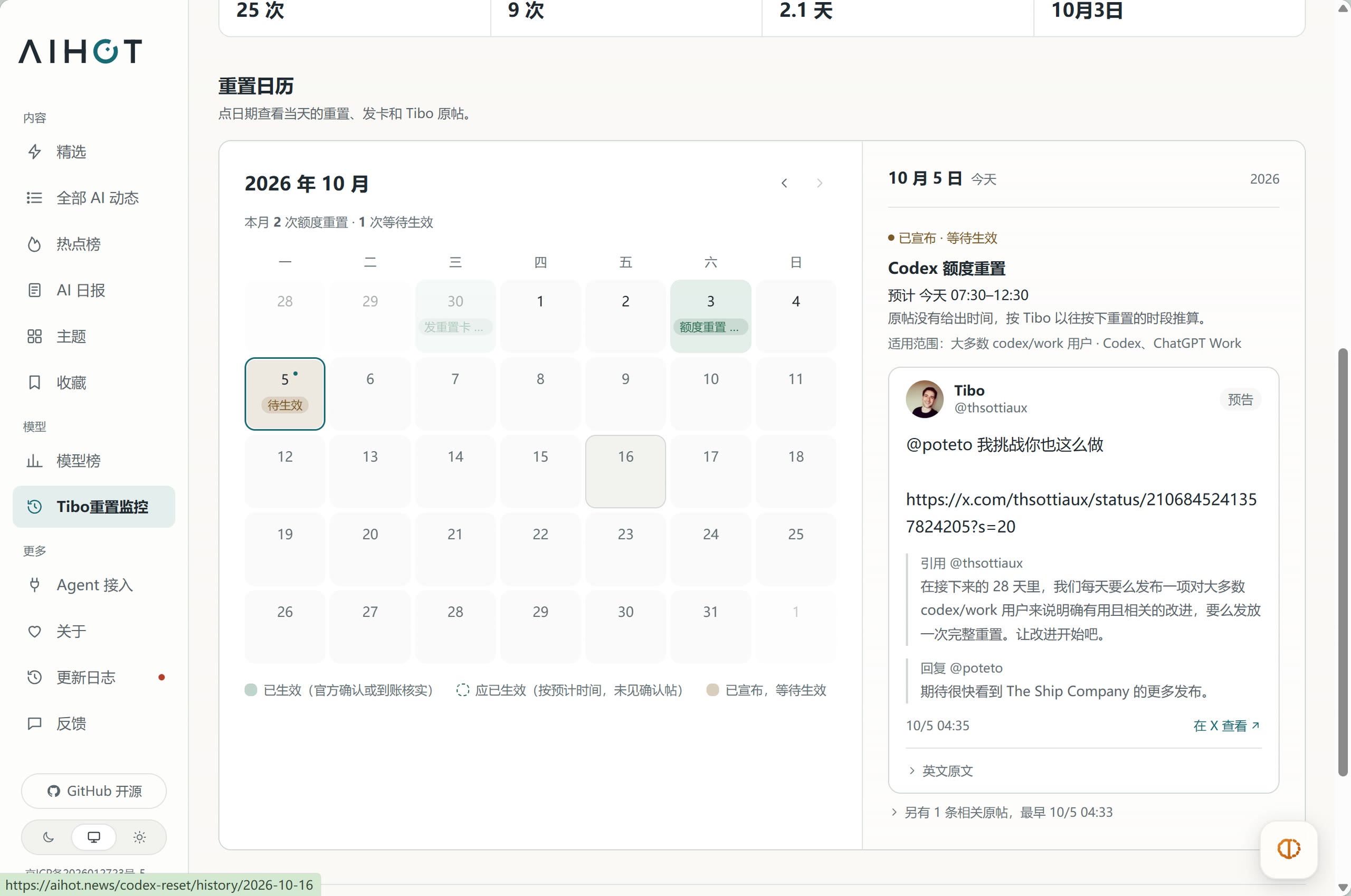Viewport: 1351px width, 896px height.
Task: Open 主题 grid icon
Action: coord(34,336)
